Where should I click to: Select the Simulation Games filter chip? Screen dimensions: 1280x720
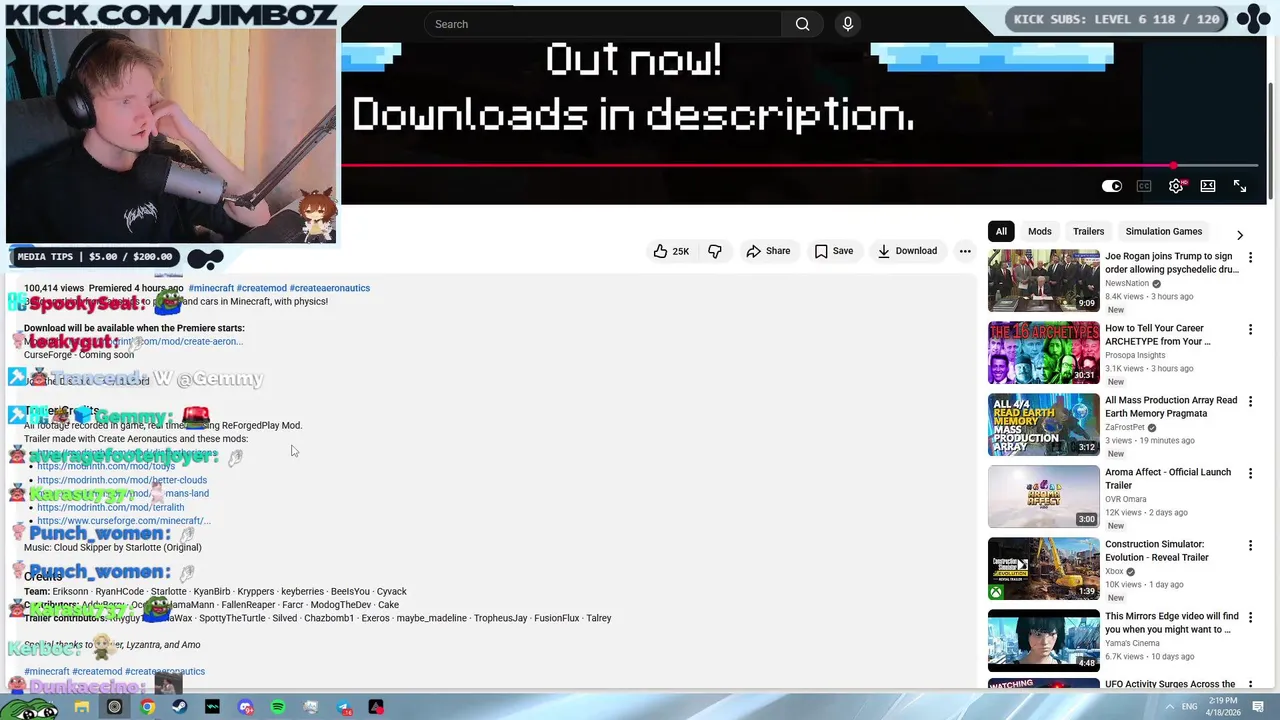click(x=1164, y=231)
